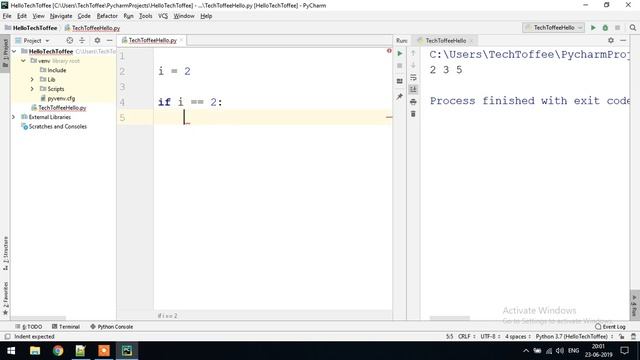Open the Terminal tool window
This screenshot has height=360, width=640.
click(x=66, y=327)
